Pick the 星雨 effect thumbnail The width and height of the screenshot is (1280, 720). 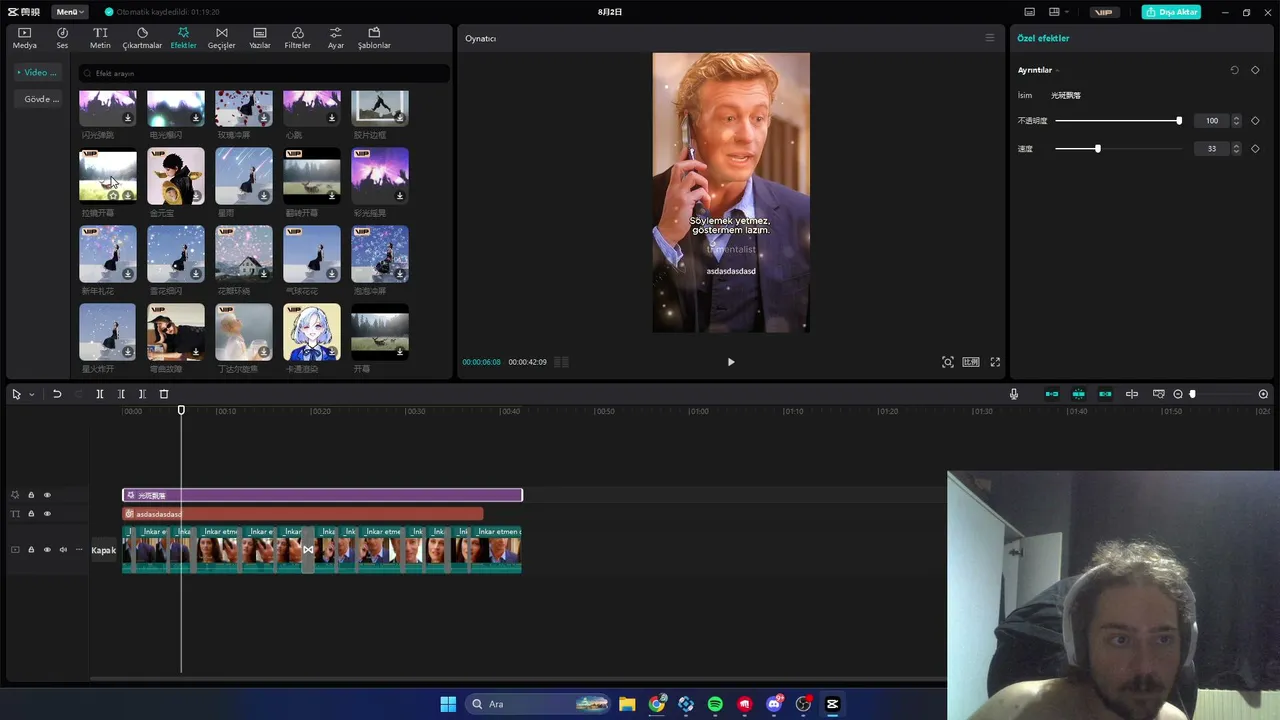coord(244,175)
